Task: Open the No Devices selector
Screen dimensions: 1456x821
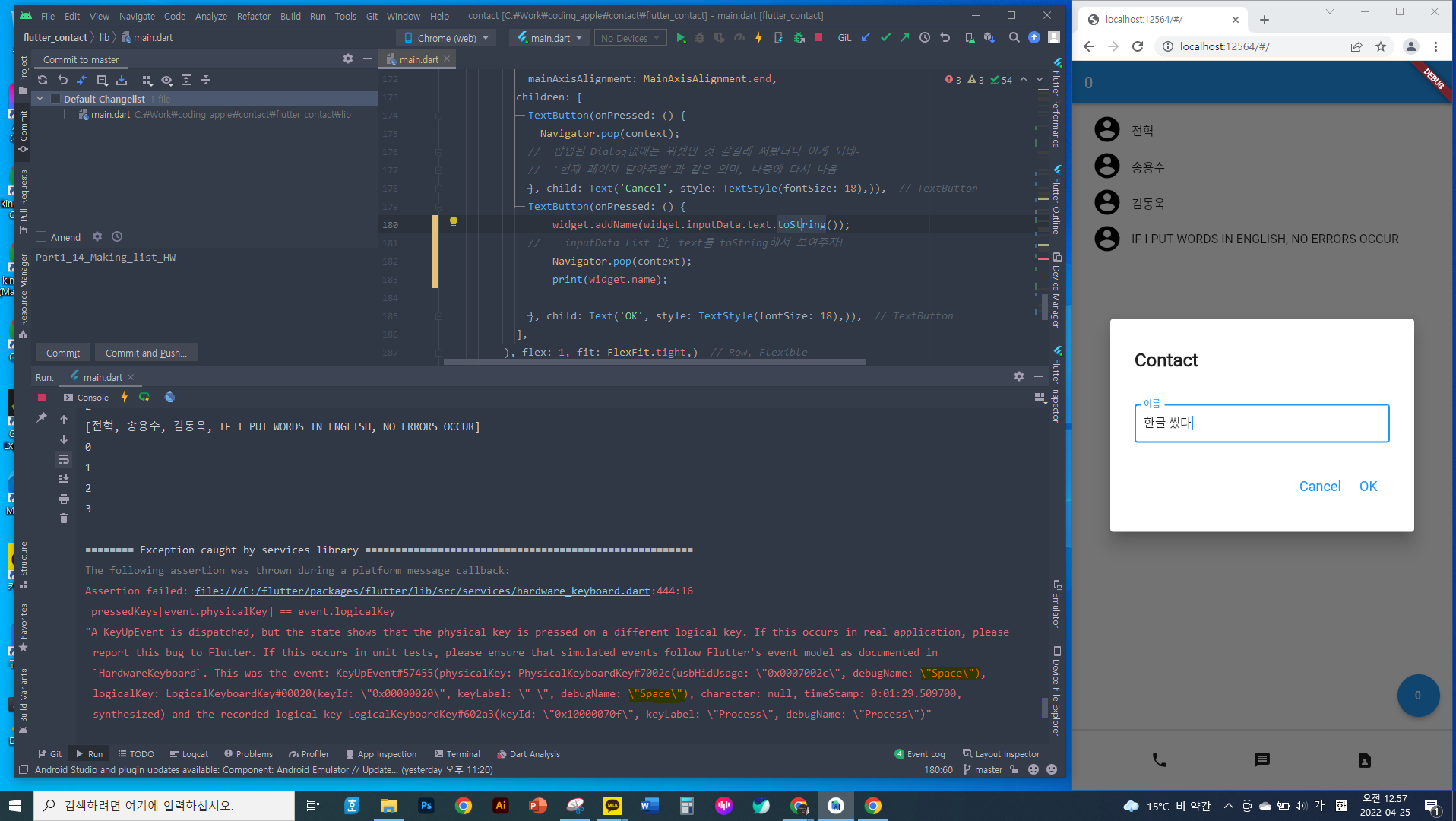Action: [x=630, y=37]
